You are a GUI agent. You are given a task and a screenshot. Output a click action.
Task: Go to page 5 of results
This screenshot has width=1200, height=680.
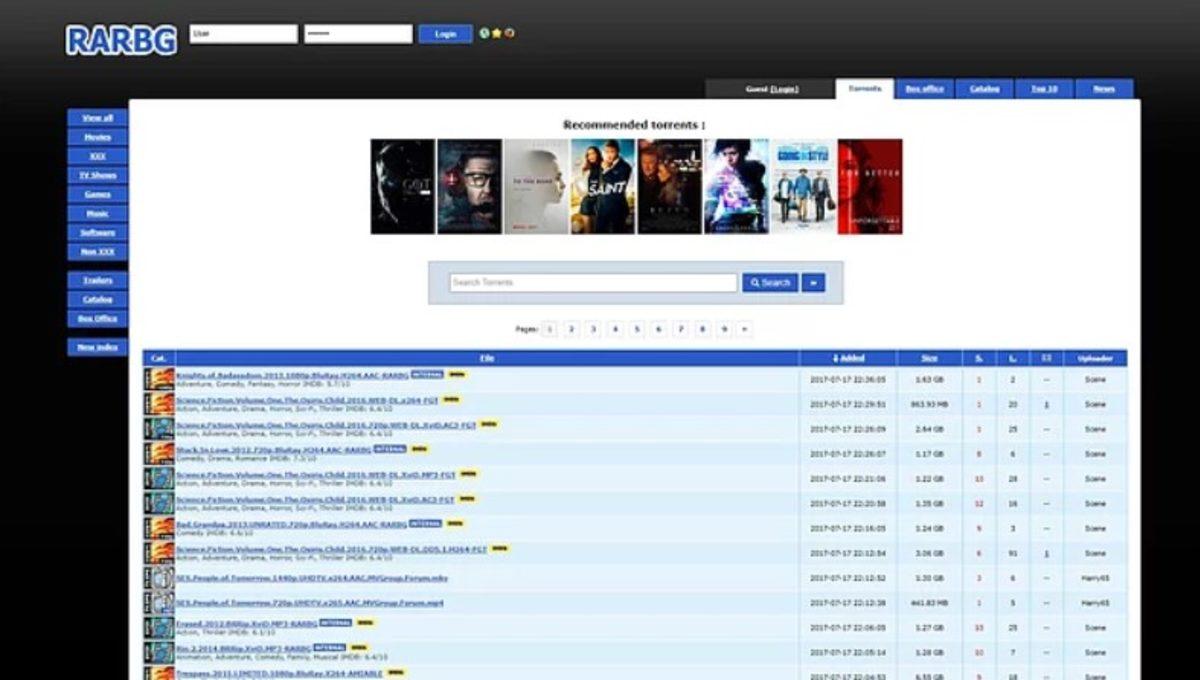pyautogui.click(x=637, y=328)
